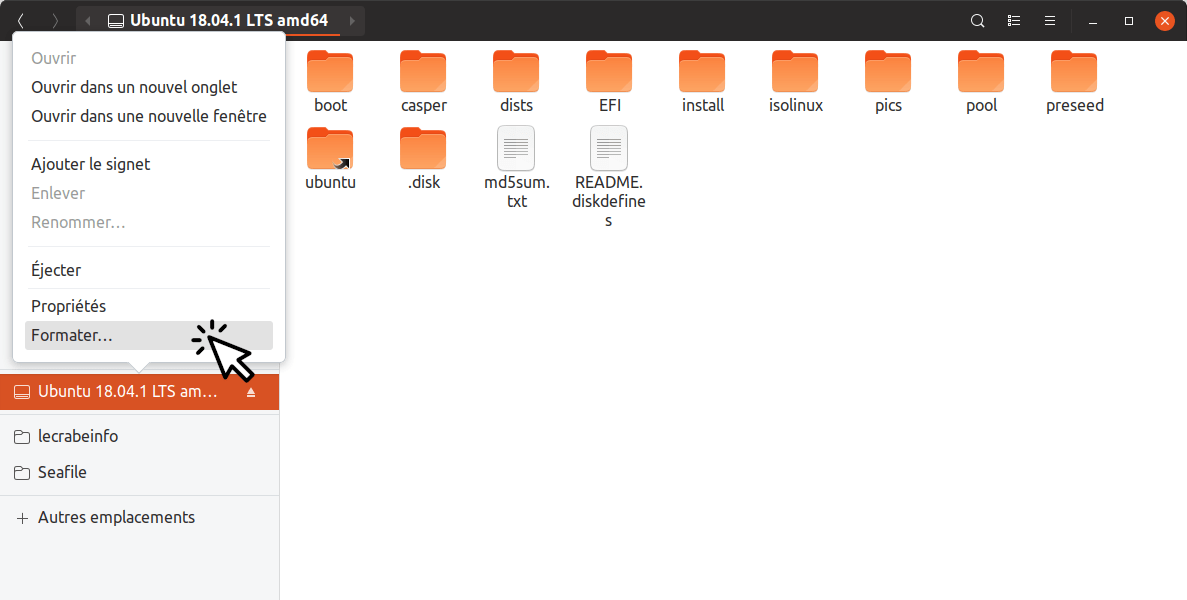Screen dimensions: 1187x600
Task: Choose Ouvrir dans une nouvelle fenêtre
Action: coord(149,116)
